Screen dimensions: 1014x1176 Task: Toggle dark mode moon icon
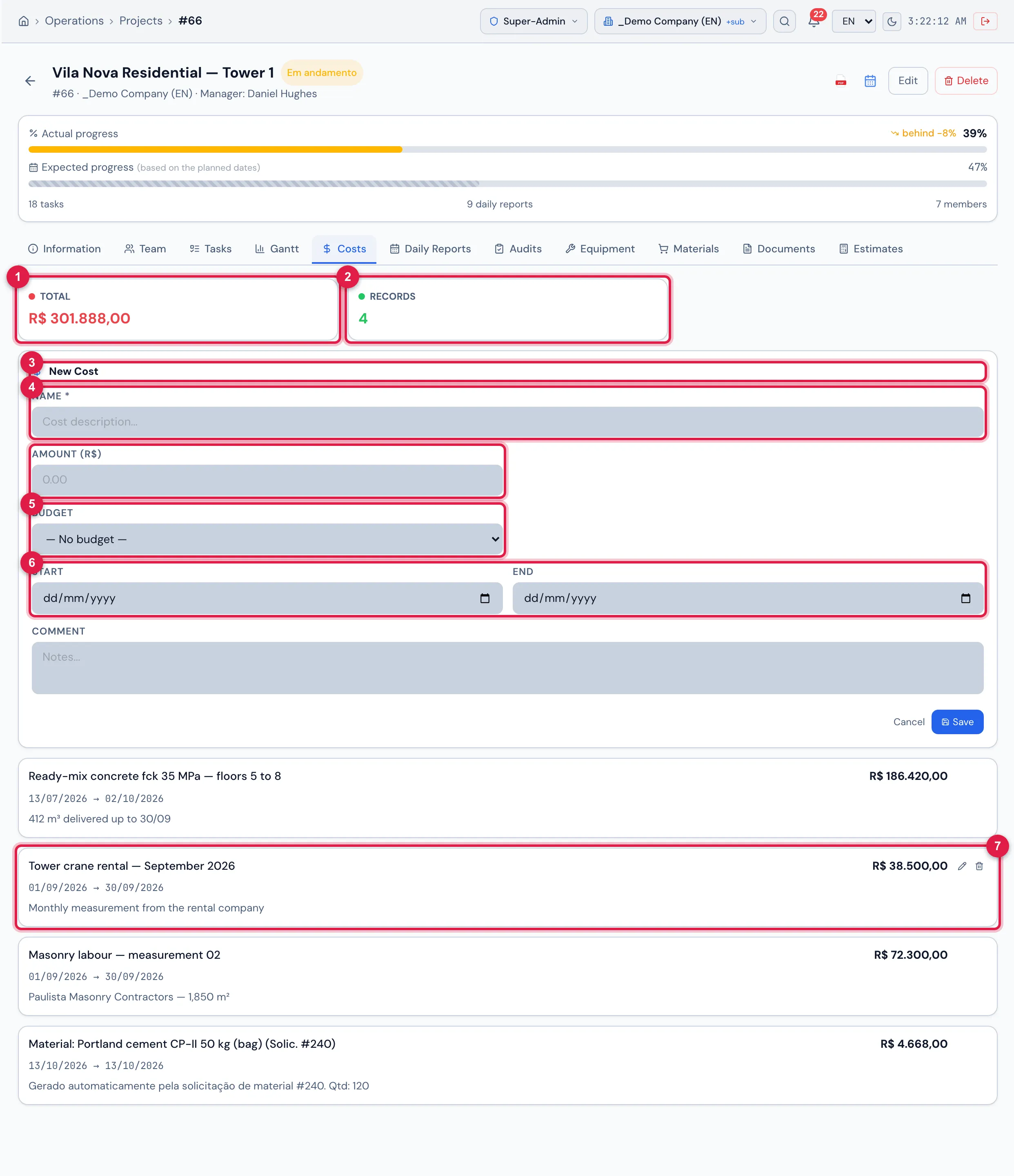click(x=892, y=21)
